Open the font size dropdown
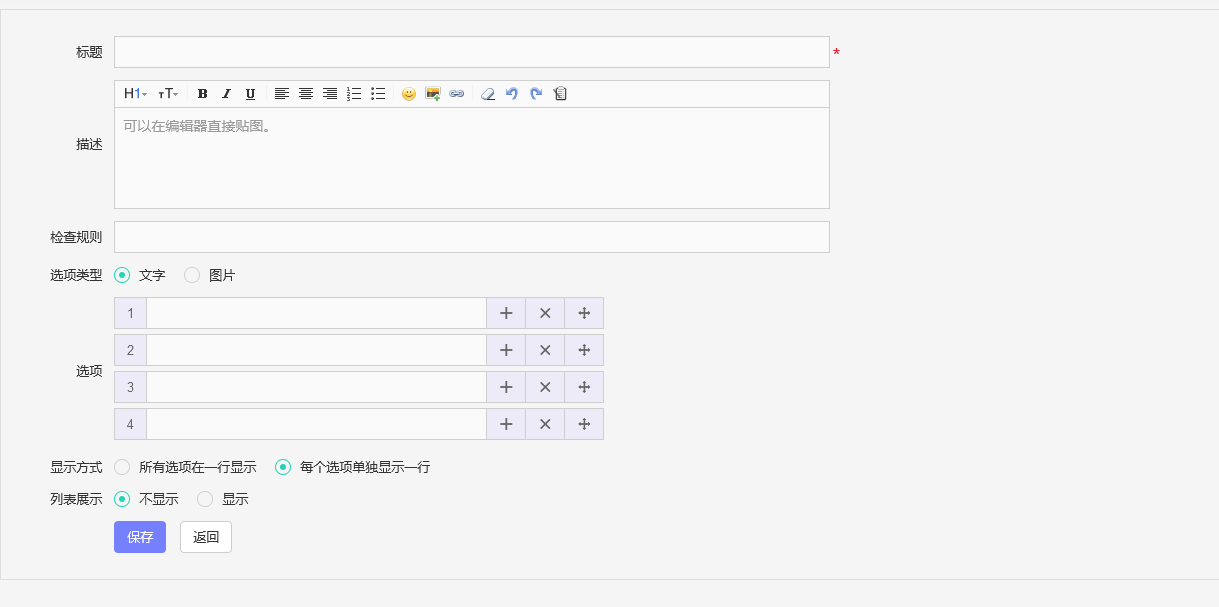Viewport: 1219px width, 607px height. pyautogui.click(x=168, y=94)
